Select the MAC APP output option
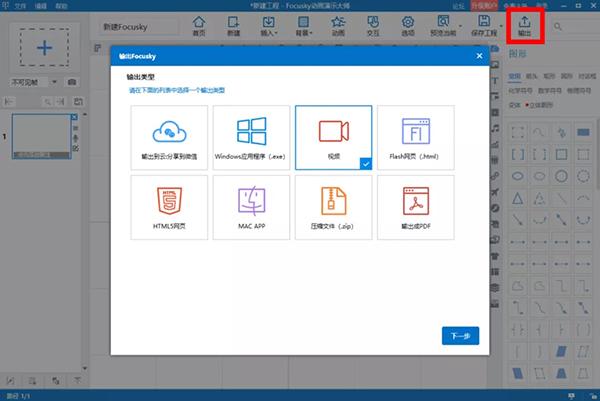The width and height of the screenshot is (600, 401). click(x=252, y=207)
